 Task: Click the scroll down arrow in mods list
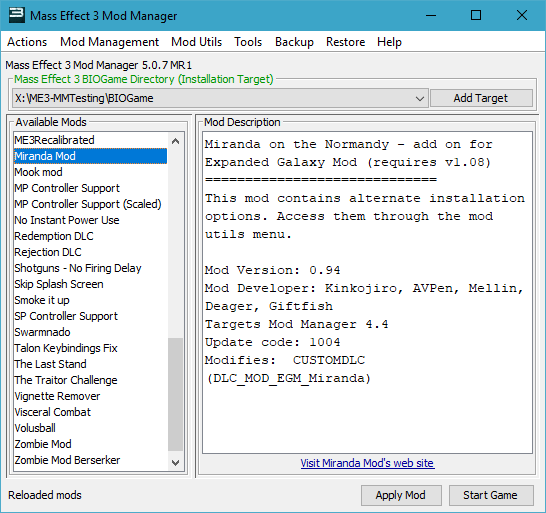pyautogui.click(x=176, y=463)
